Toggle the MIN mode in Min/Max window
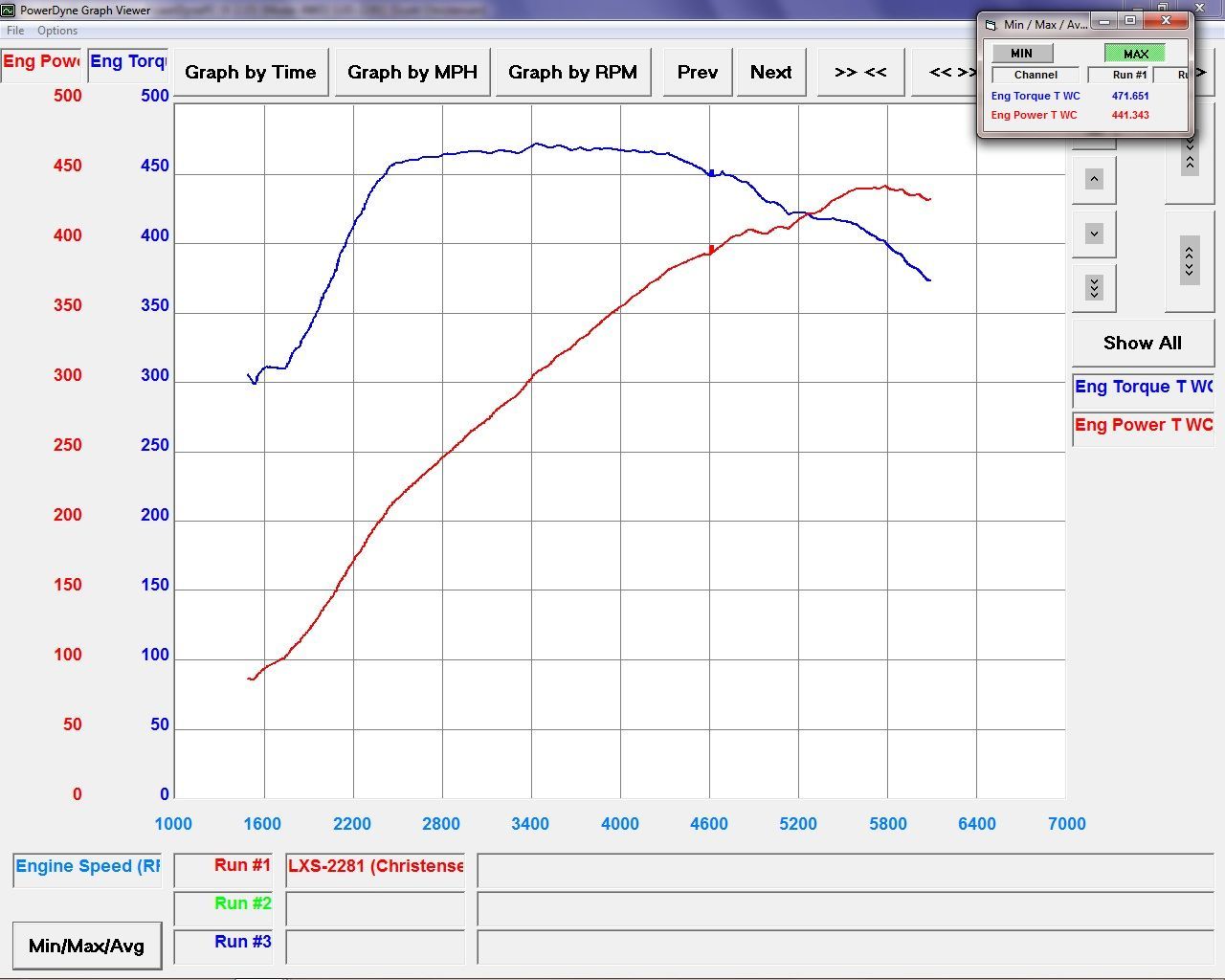1225x980 pixels. (x=1021, y=54)
